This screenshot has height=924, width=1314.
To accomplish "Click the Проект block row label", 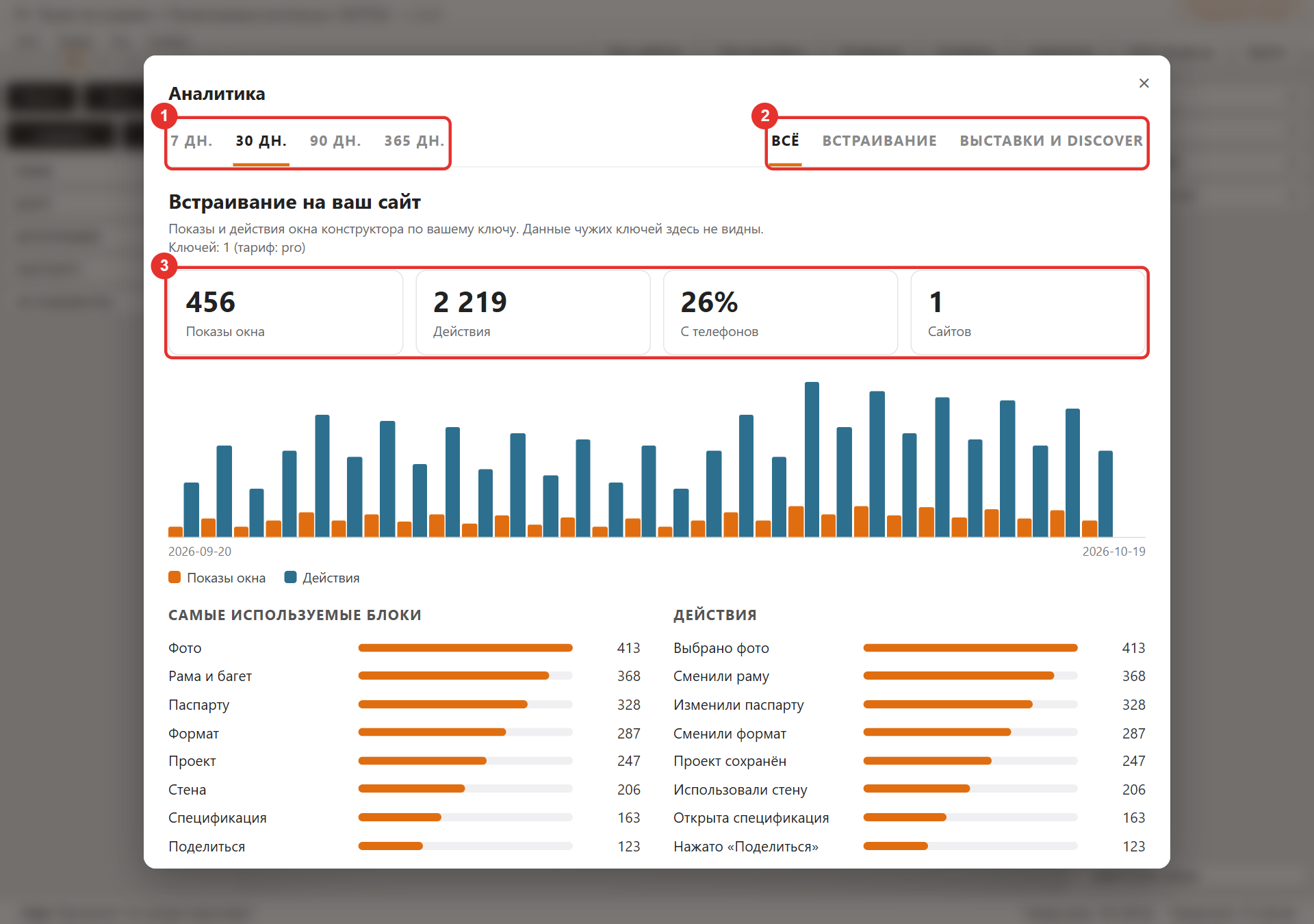I will [x=192, y=761].
